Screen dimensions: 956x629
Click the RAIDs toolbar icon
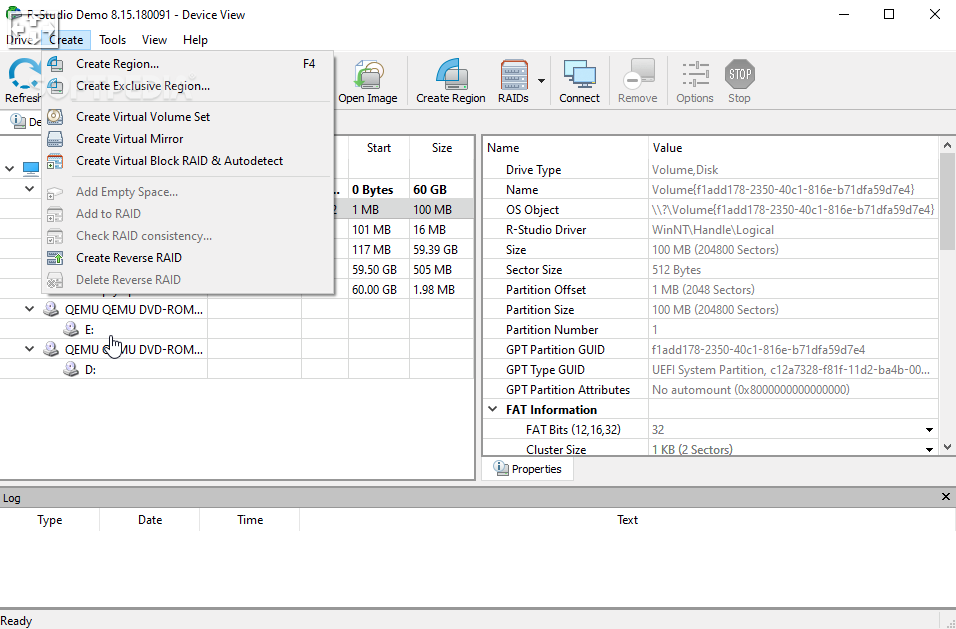pyautogui.click(x=513, y=76)
